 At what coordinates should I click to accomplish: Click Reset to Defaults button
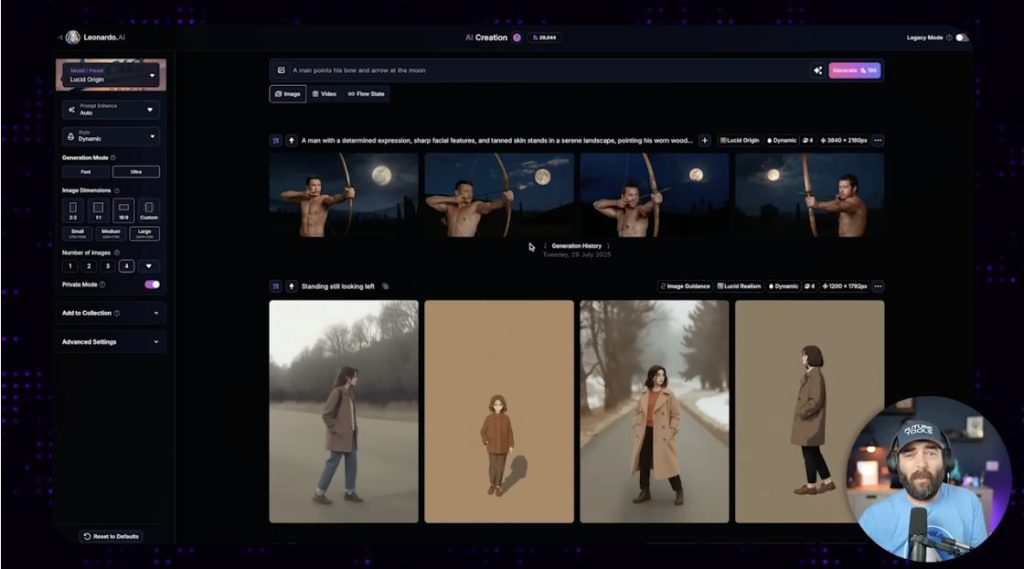coord(111,537)
